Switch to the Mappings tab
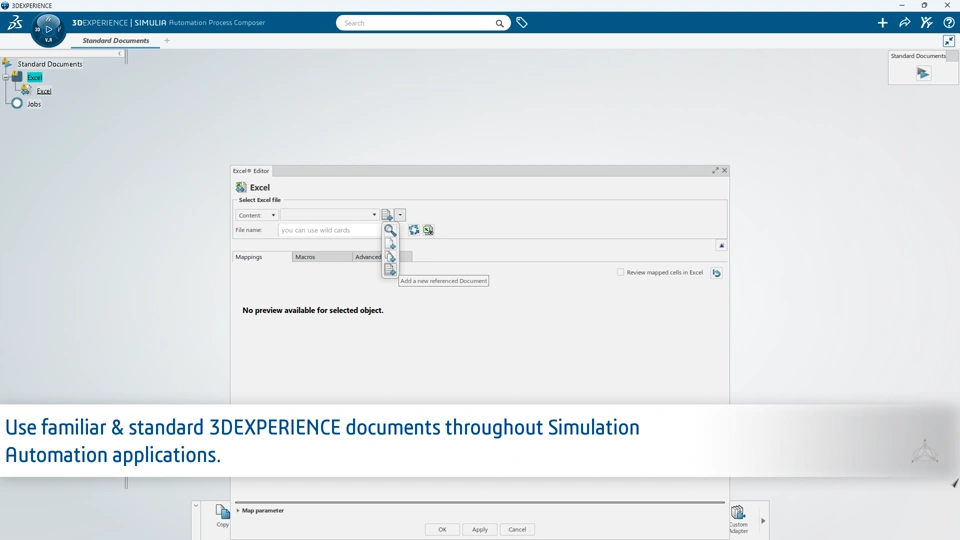The width and height of the screenshot is (960, 540). point(262,257)
